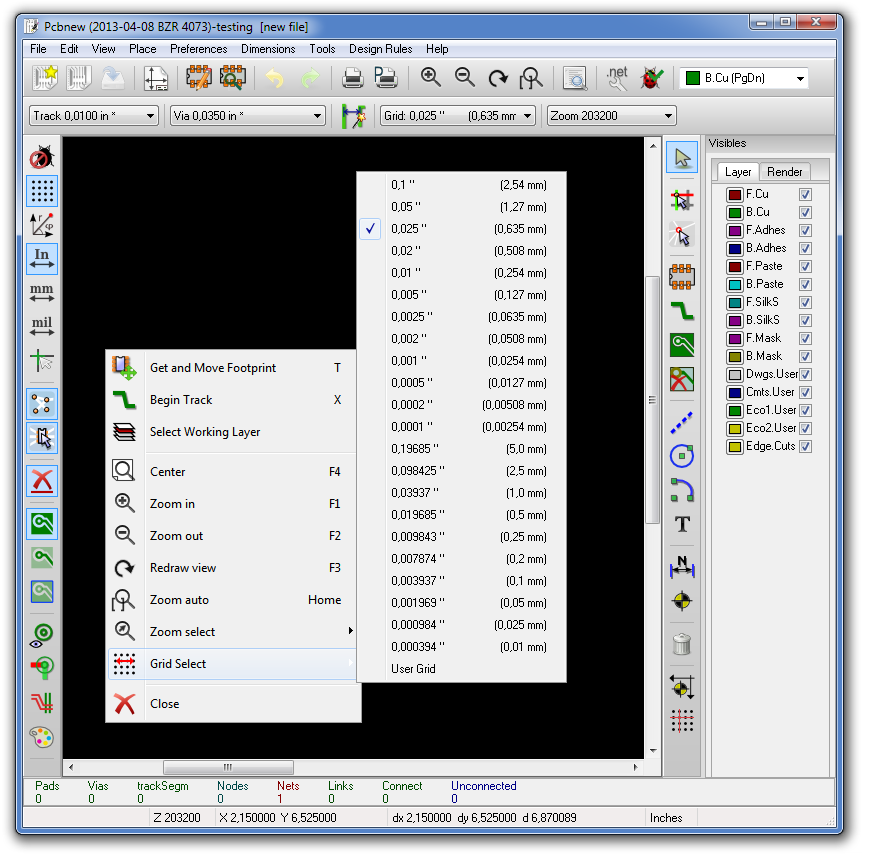
Task: Click the F.Mask layer color swatch
Action: click(x=734, y=338)
